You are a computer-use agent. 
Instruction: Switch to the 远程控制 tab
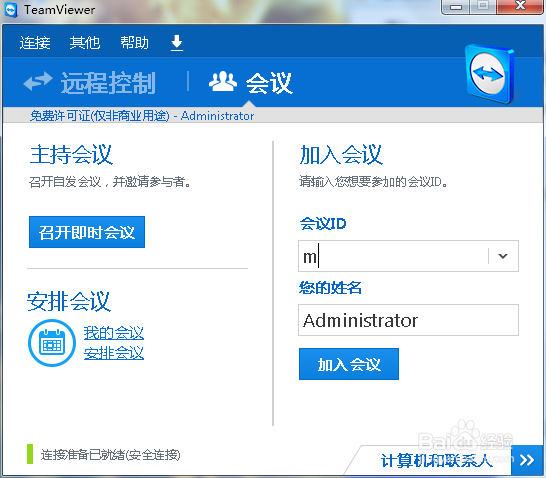[x=90, y=83]
